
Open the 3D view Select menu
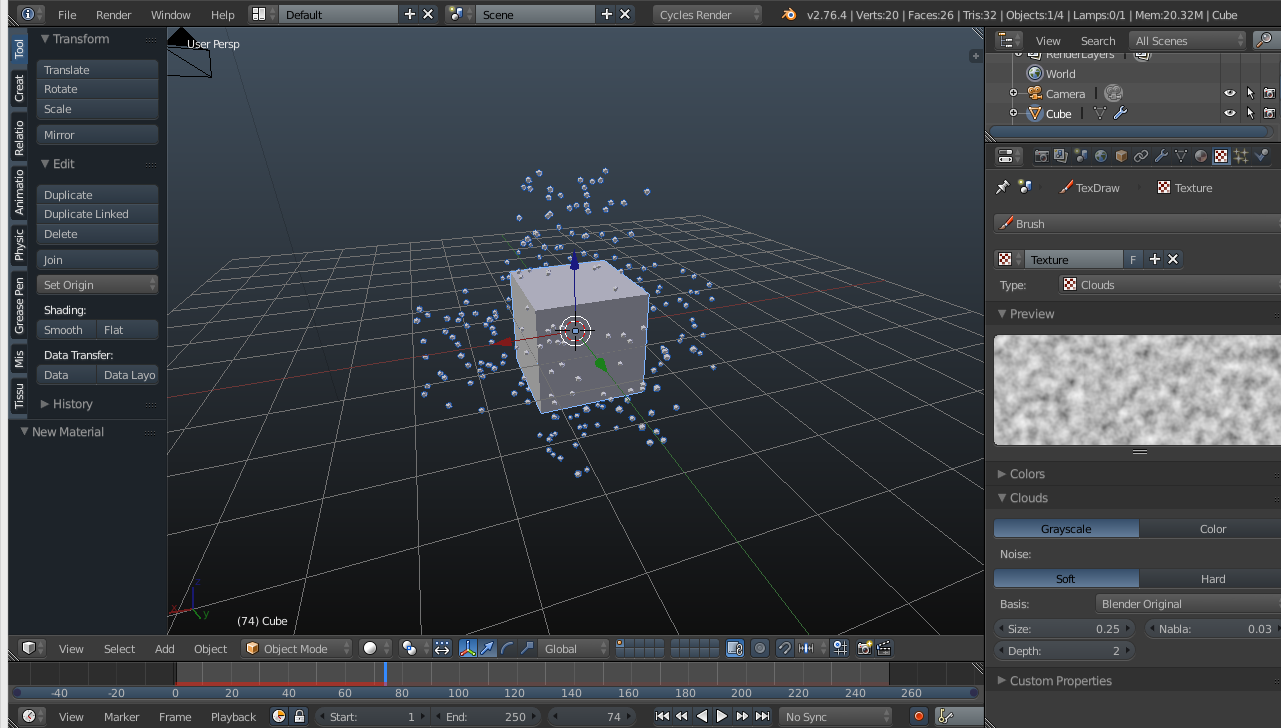pos(119,648)
